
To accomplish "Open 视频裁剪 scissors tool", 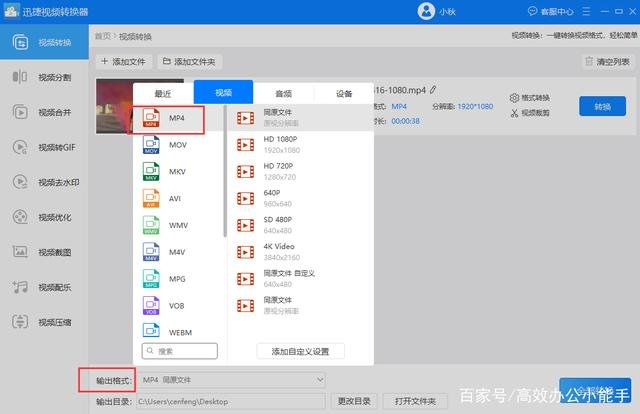I will (530, 113).
